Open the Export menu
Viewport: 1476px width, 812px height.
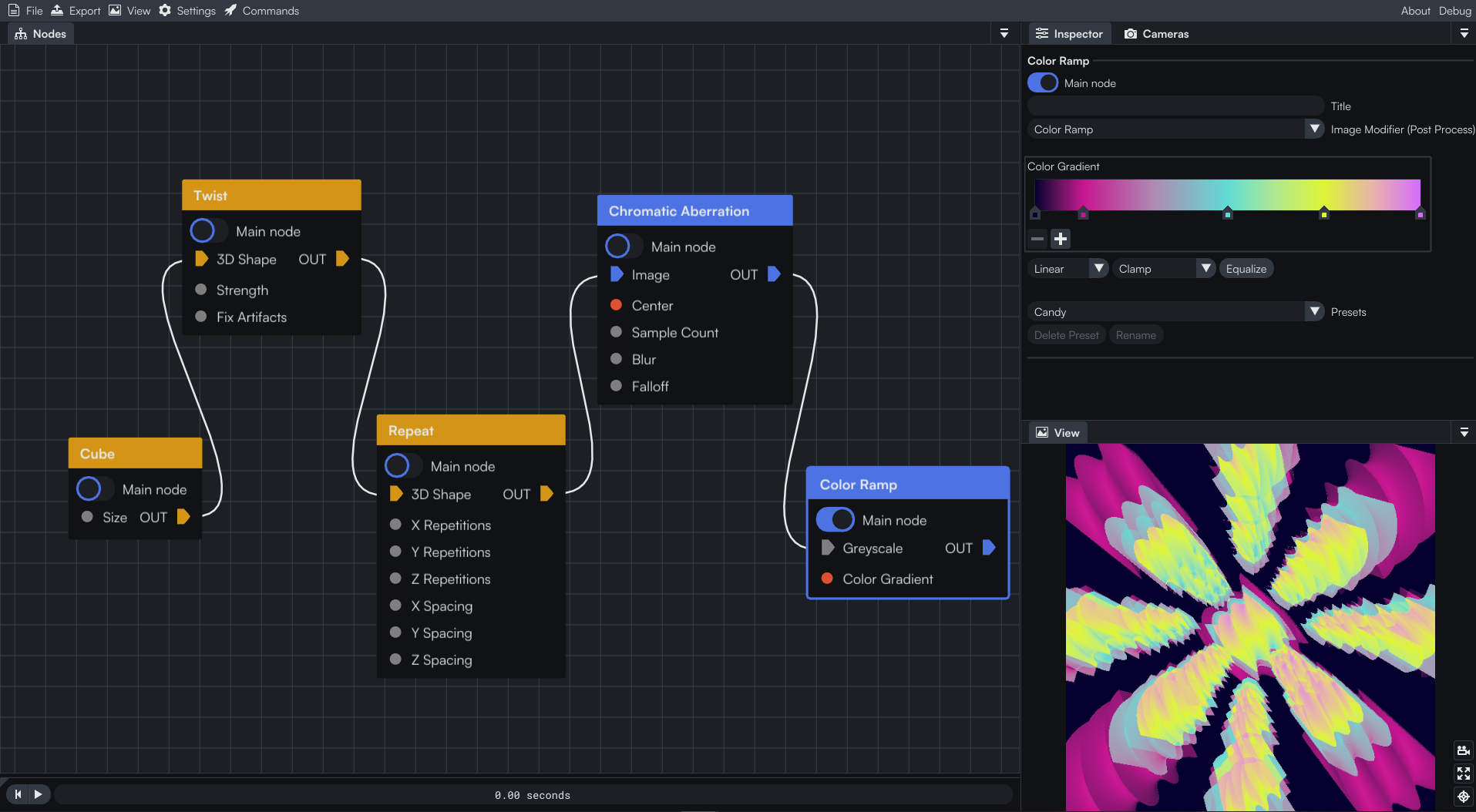point(76,11)
